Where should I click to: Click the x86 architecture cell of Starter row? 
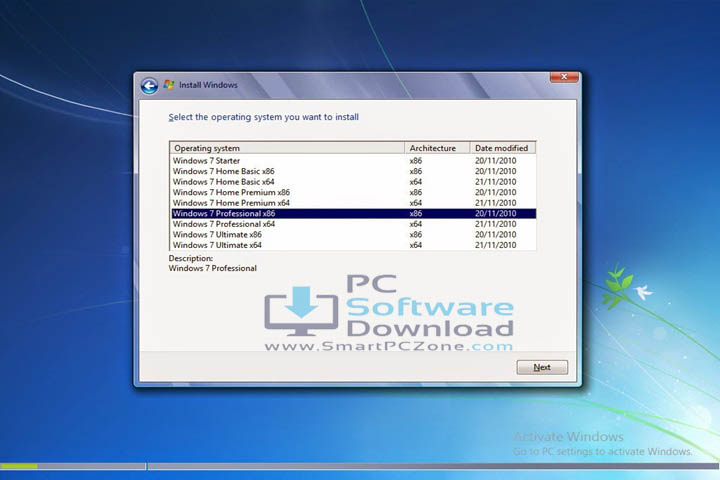(416, 161)
